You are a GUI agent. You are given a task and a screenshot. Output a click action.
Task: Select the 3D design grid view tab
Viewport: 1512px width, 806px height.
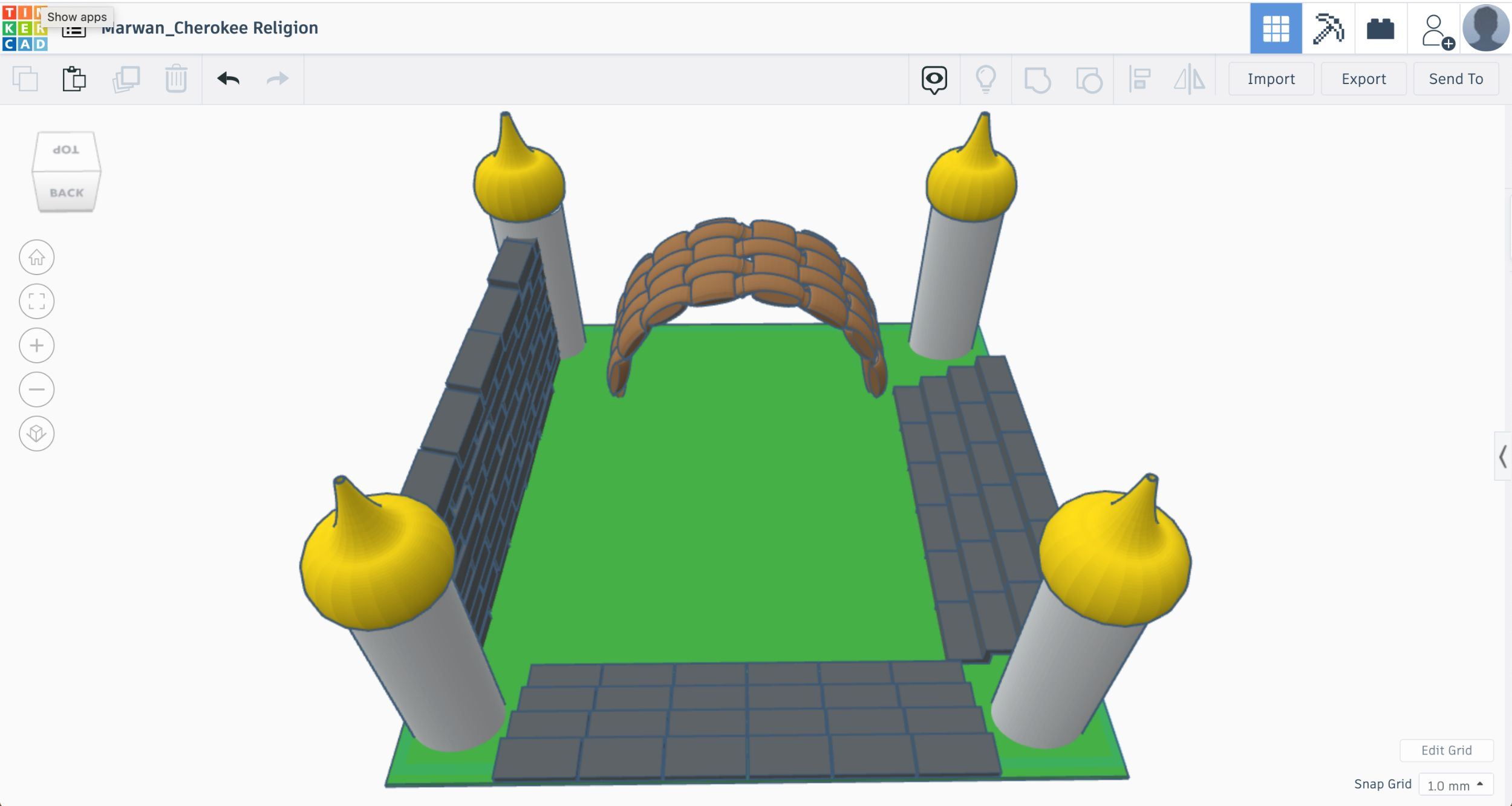click(1276, 28)
